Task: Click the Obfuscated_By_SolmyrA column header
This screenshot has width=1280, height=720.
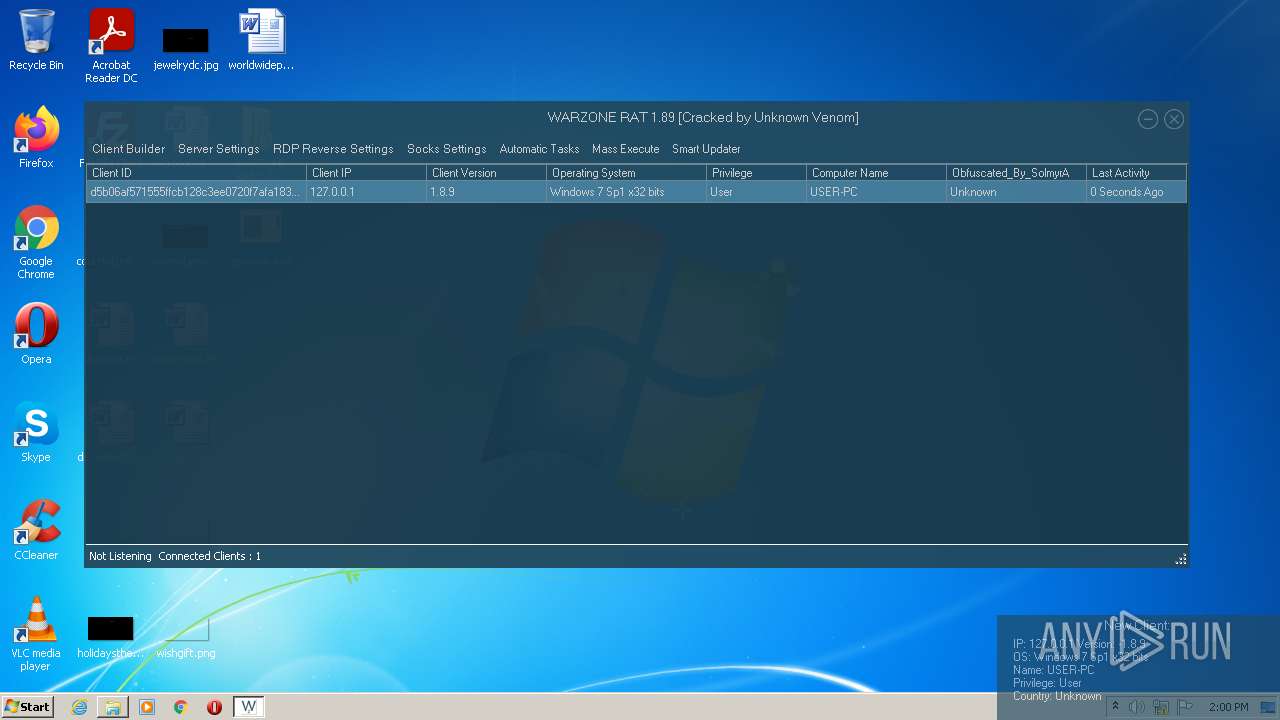Action: point(1016,173)
